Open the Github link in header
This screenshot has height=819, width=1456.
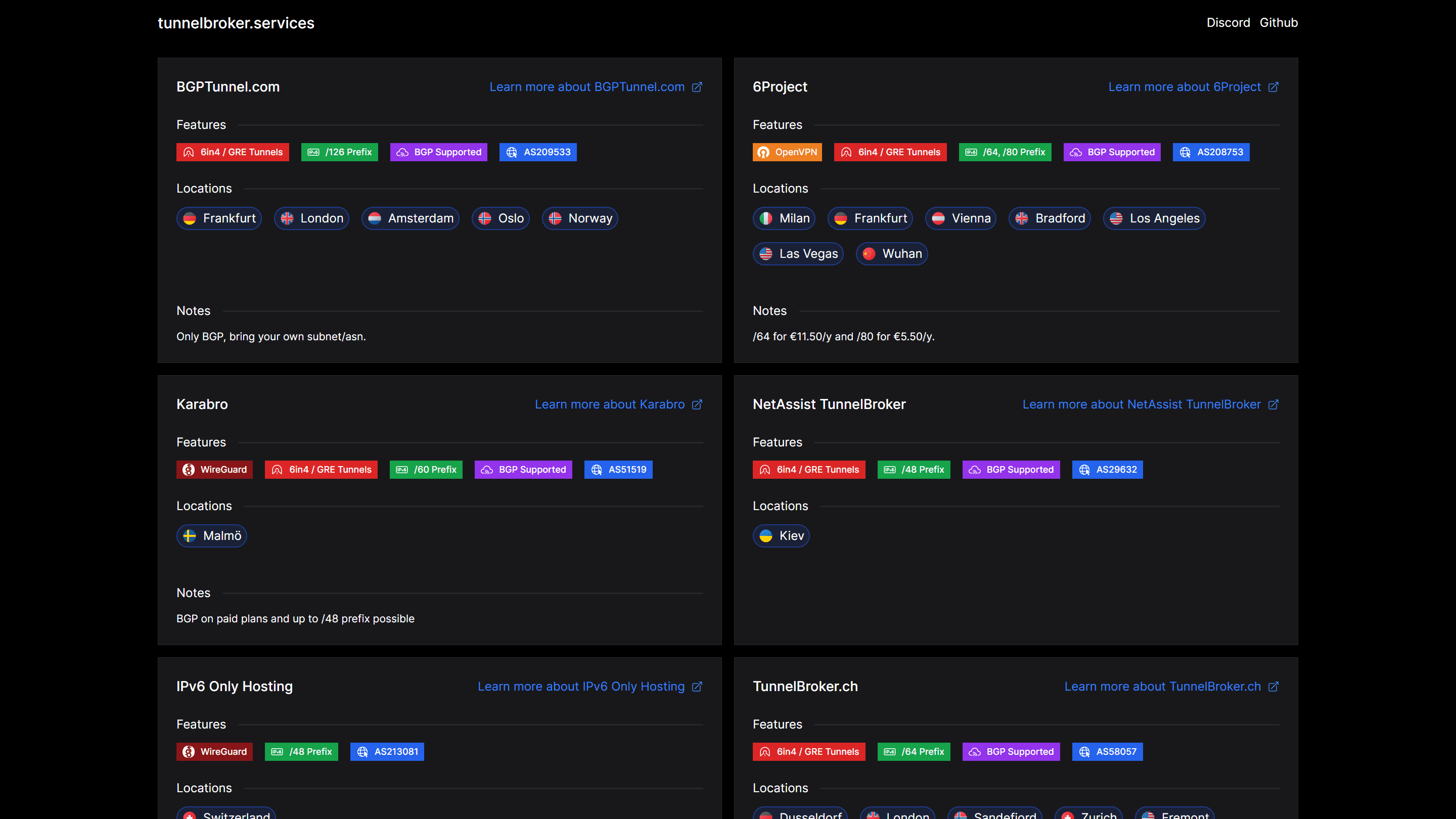tap(1279, 23)
